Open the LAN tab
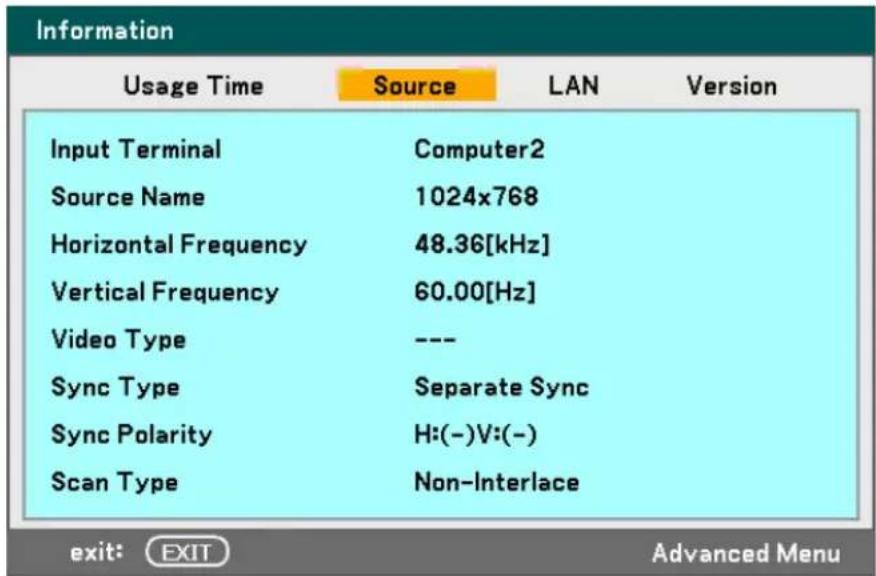This screenshot has width=876, height=576. [x=573, y=85]
